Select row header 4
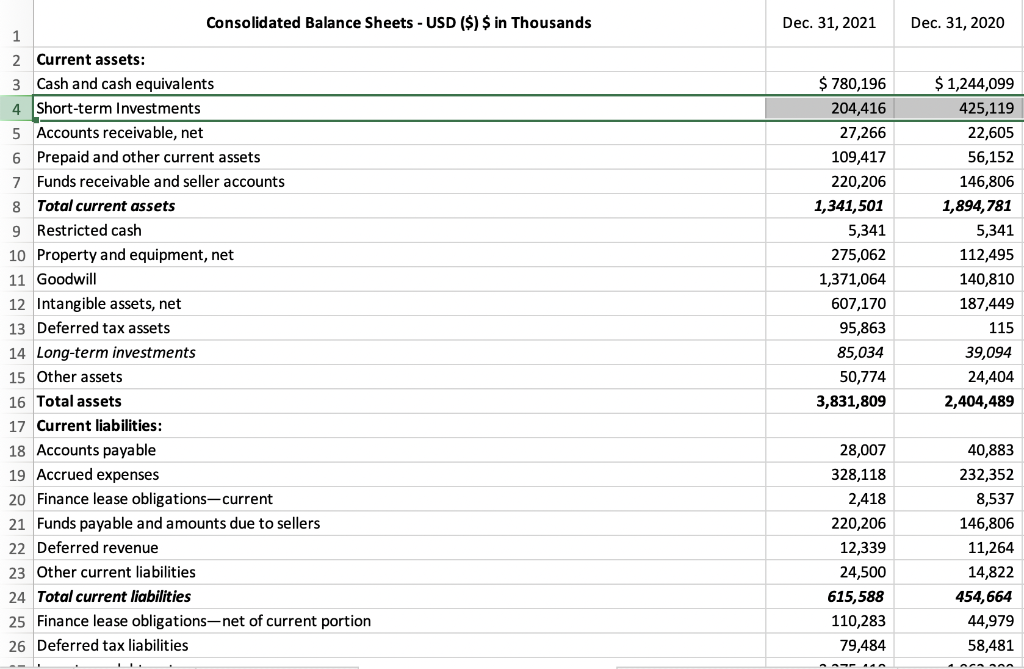1024x669 pixels. [x=16, y=108]
